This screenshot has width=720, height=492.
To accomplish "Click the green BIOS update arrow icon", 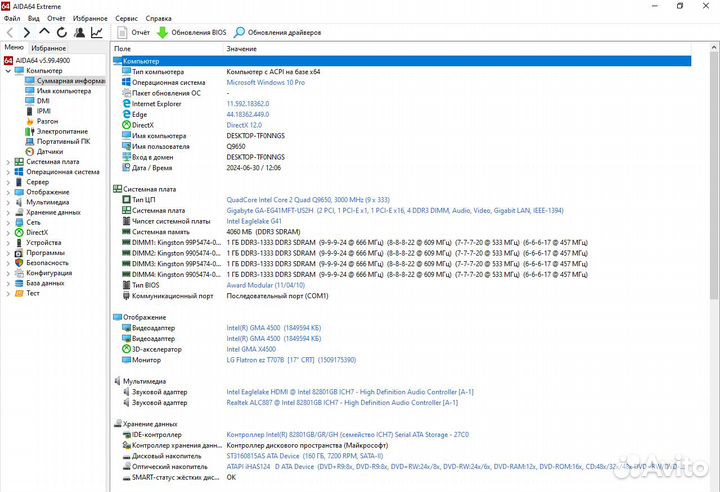I will 162,32.
